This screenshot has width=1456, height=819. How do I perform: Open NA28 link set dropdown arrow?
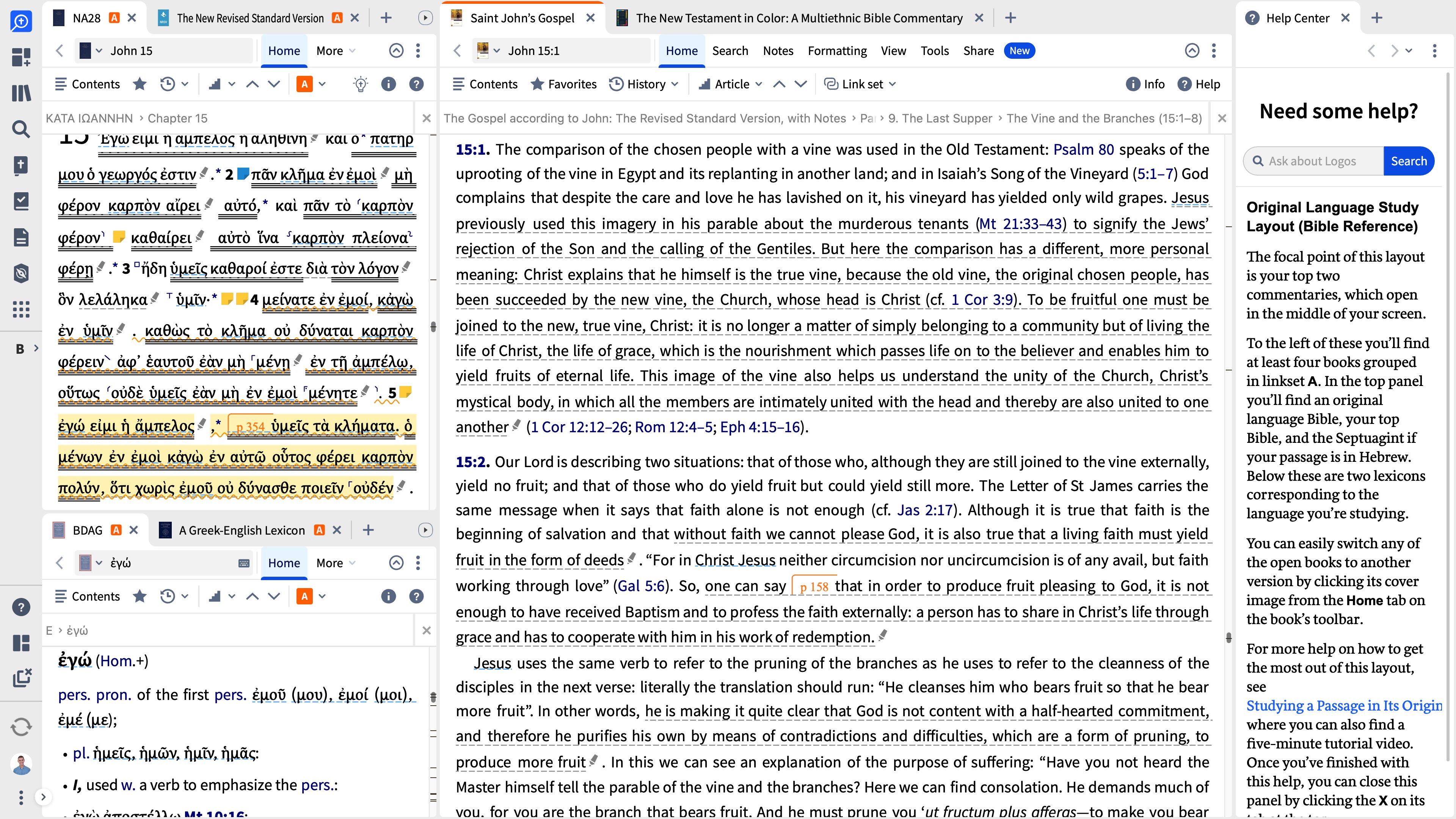(322, 84)
